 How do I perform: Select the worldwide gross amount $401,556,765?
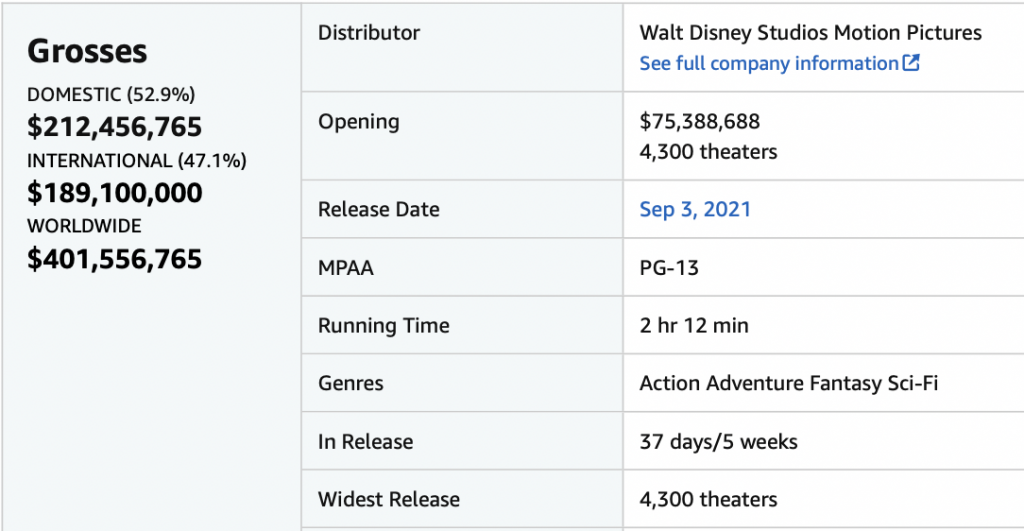point(114,259)
